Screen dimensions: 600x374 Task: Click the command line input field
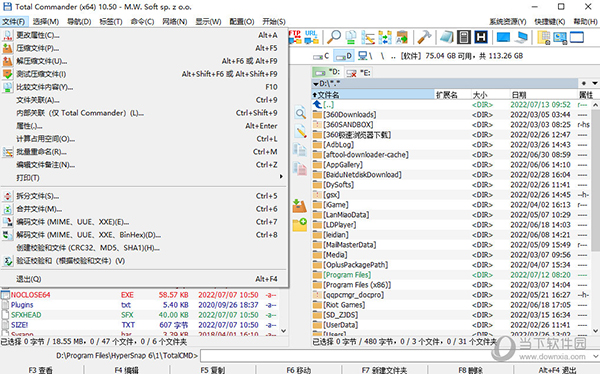[x=395, y=356]
